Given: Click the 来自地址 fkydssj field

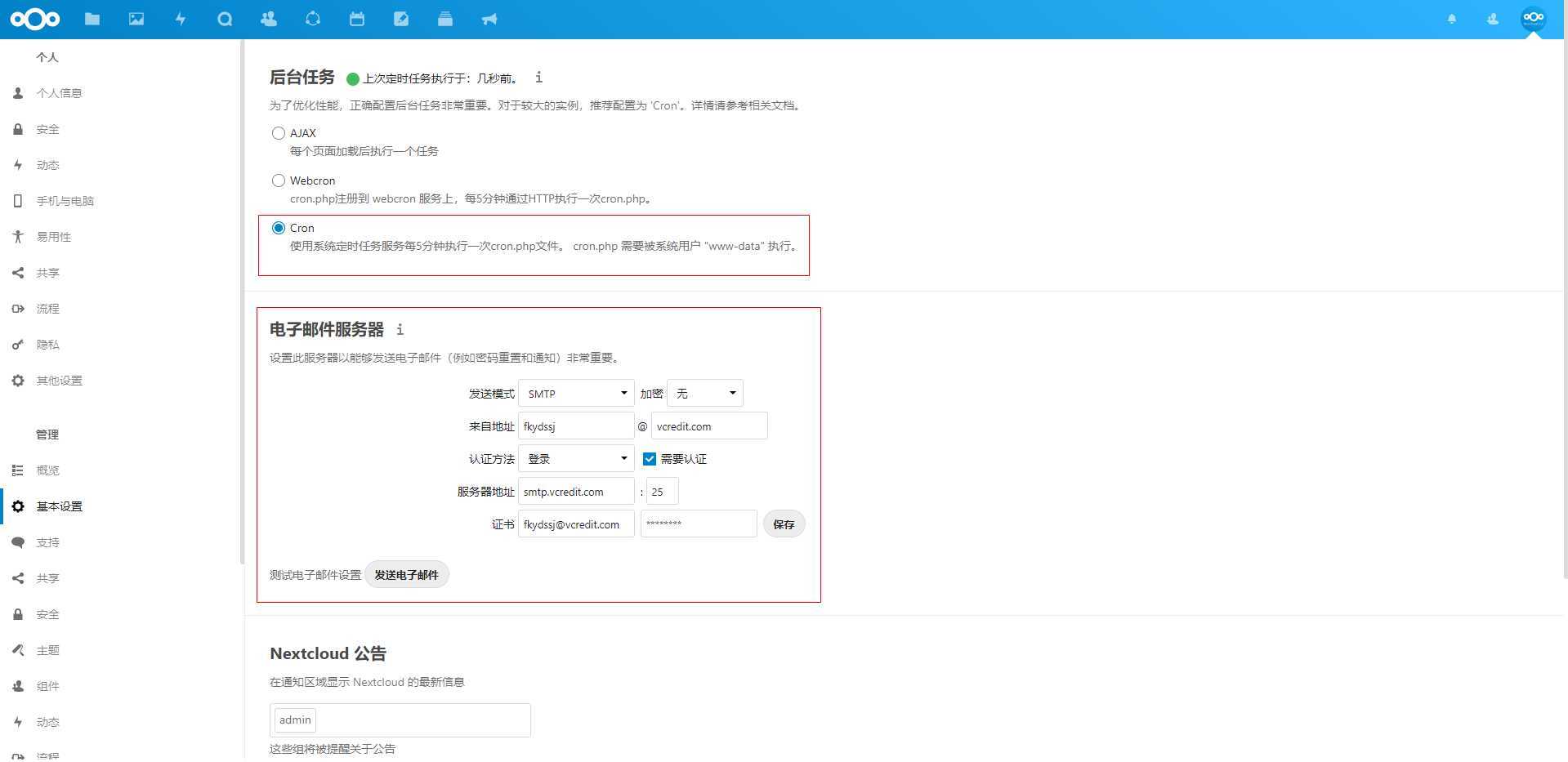Looking at the screenshot, I should [x=576, y=426].
